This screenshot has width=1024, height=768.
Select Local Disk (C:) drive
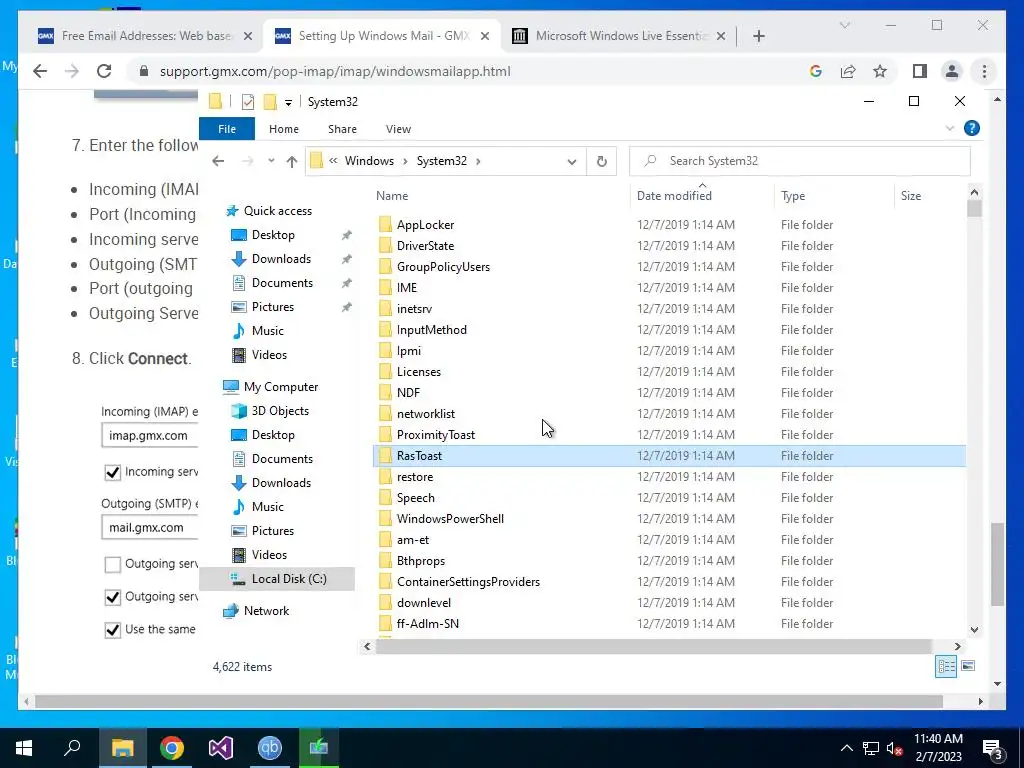(278, 579)
